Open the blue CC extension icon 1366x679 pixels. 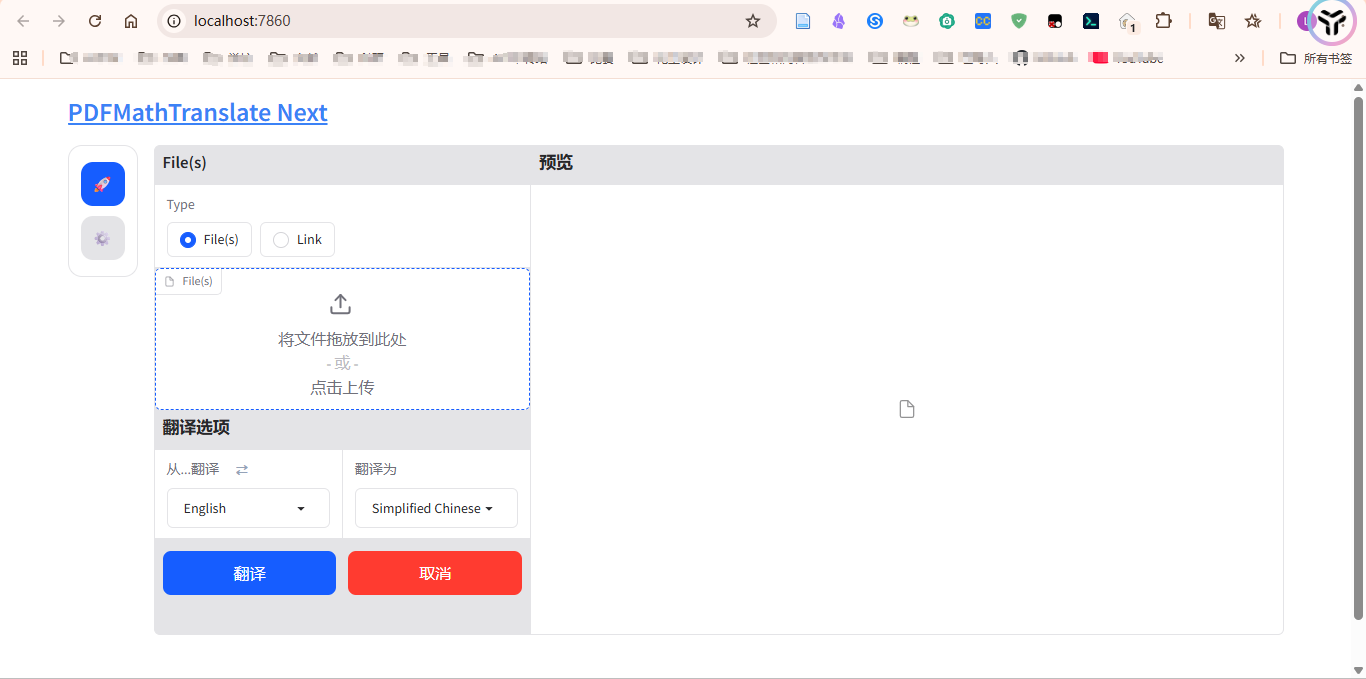pyautogui.click(x=983, y=21)
